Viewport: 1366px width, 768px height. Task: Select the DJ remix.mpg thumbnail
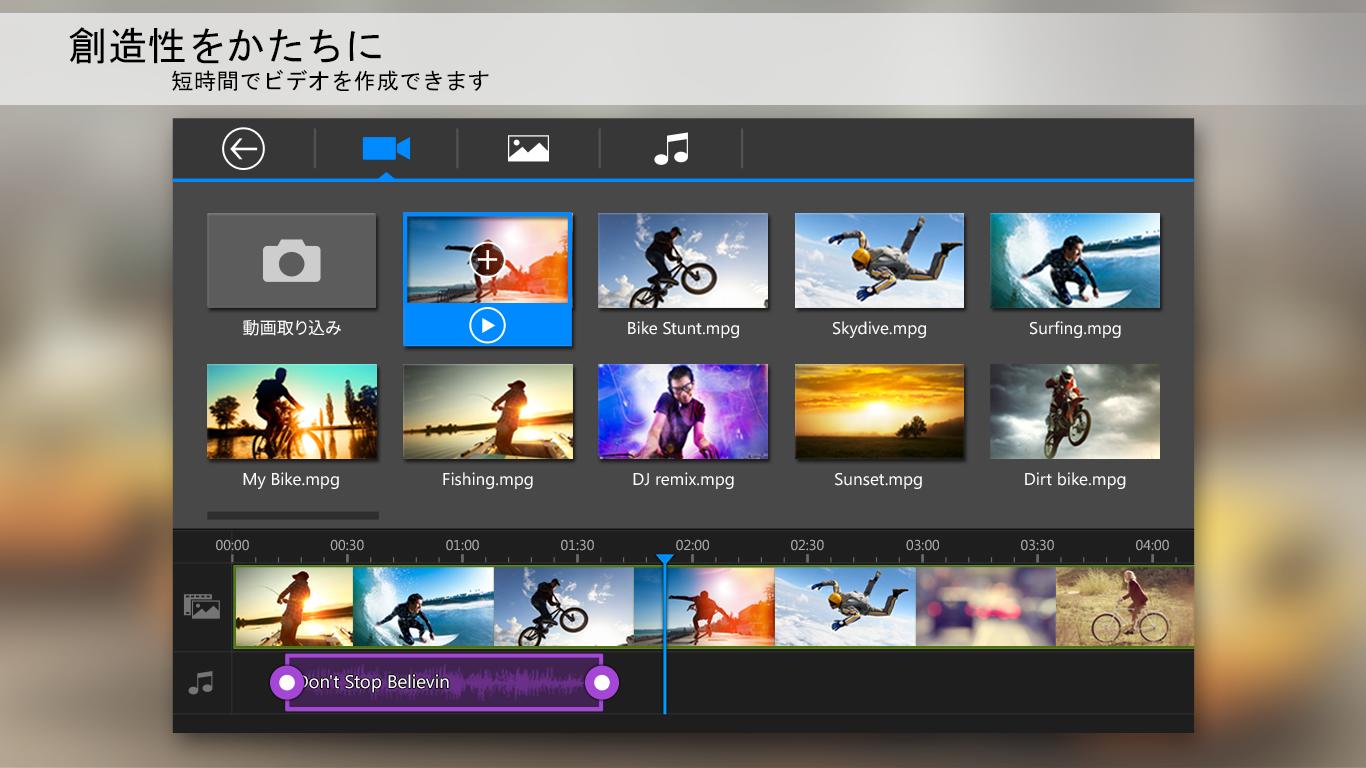point(683,411)
